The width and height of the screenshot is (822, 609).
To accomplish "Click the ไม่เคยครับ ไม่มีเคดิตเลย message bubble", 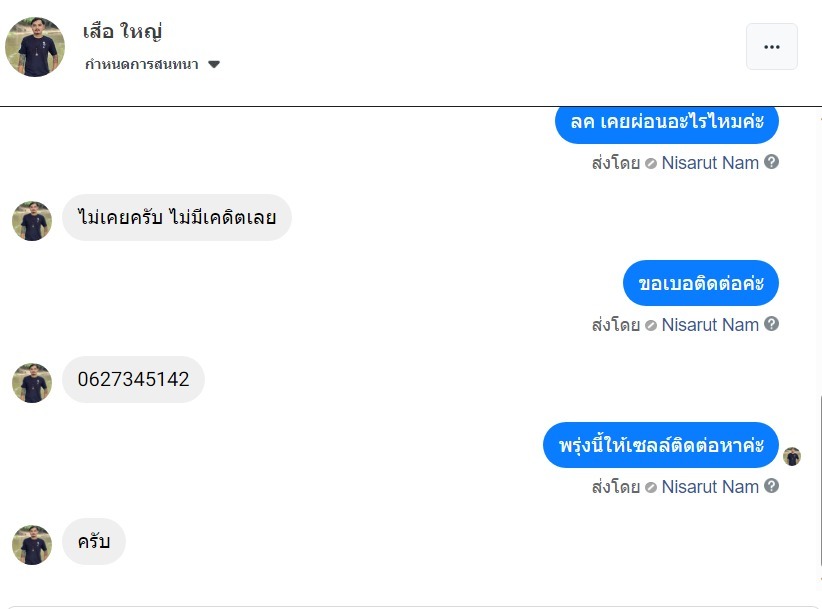I will coord(177,217).
